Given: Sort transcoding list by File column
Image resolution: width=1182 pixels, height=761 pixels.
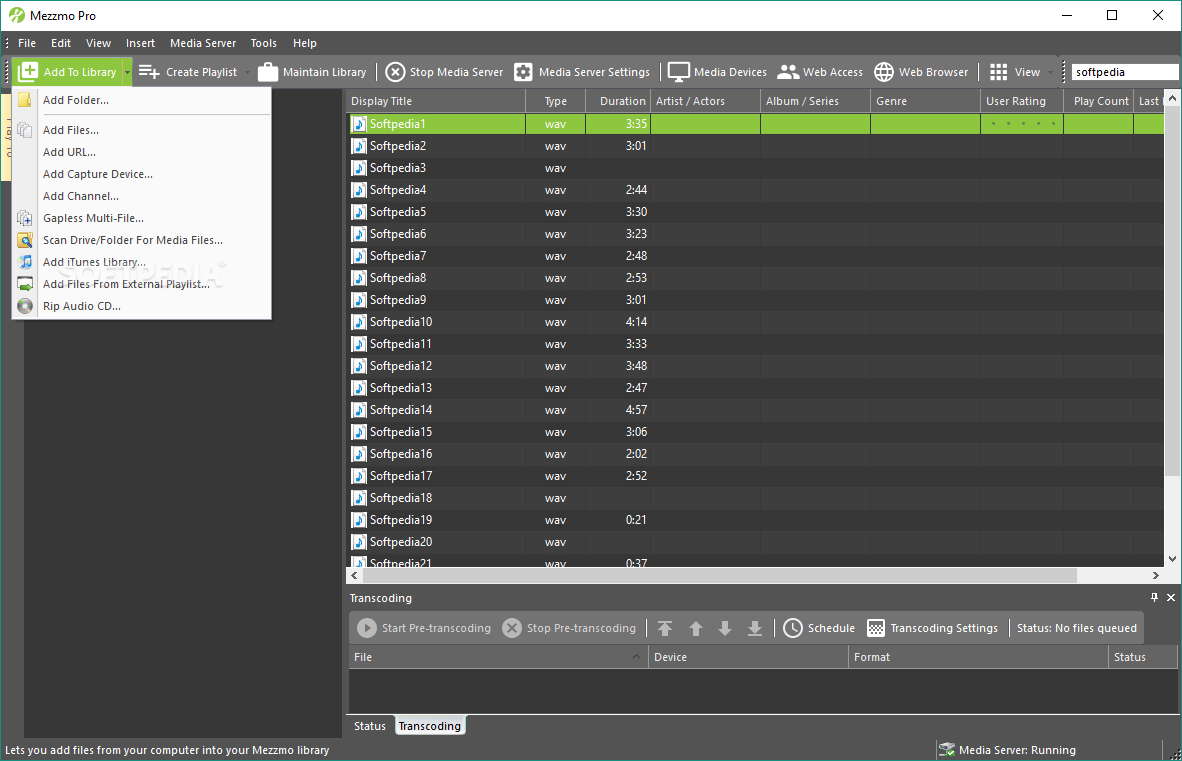Looking at the screenshot, I should (x=498, y=657).
